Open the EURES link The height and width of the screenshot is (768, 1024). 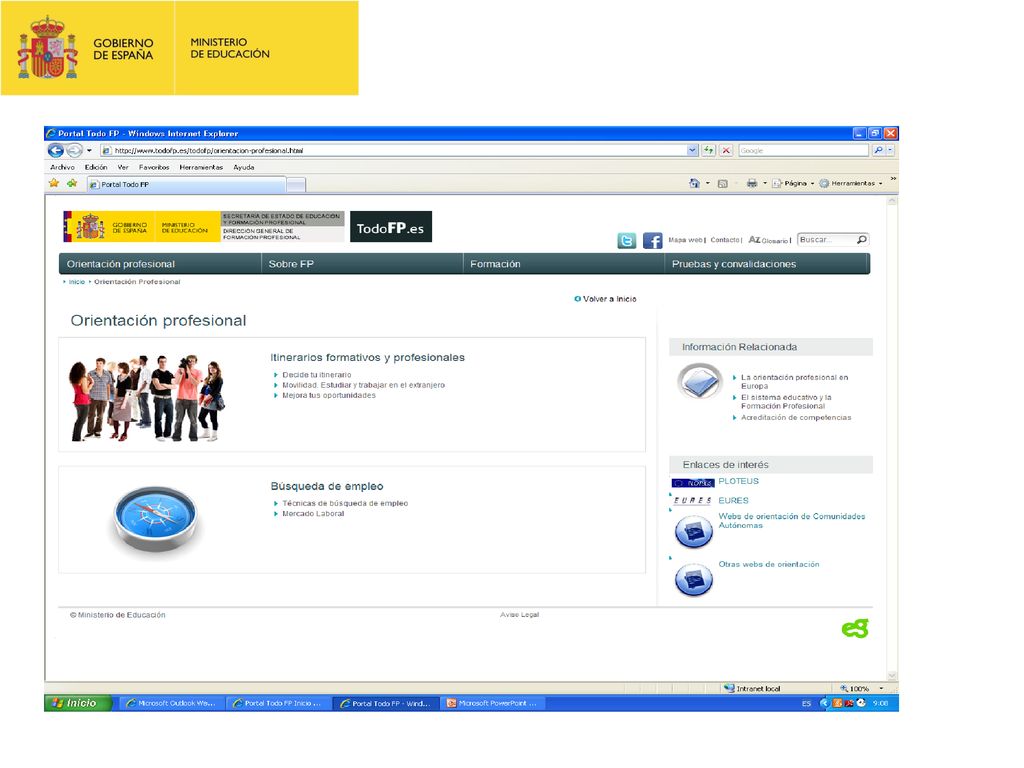(x=733, y=501)
